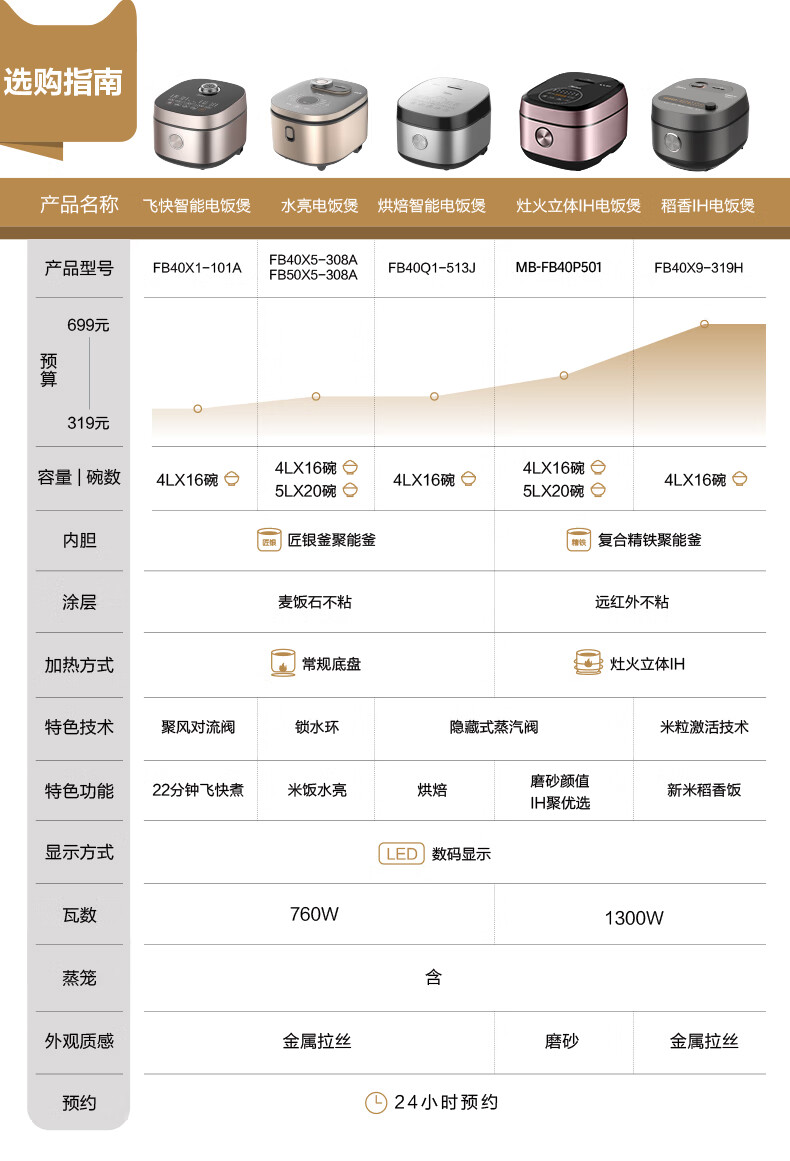
Task: Select the 1300W wattage cell
Action: point(633,918)
